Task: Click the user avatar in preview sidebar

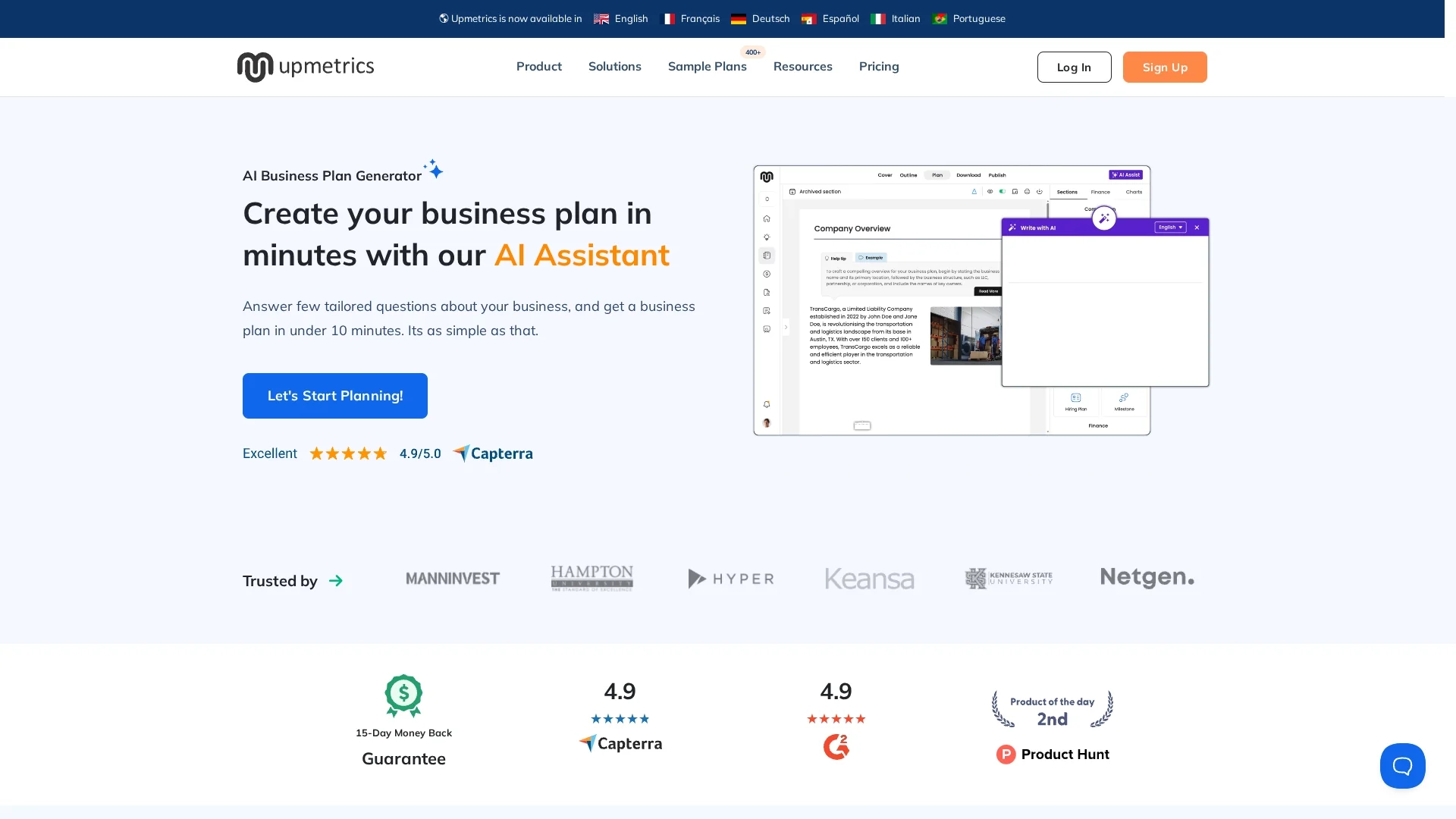Action: (x=767, y=423)
